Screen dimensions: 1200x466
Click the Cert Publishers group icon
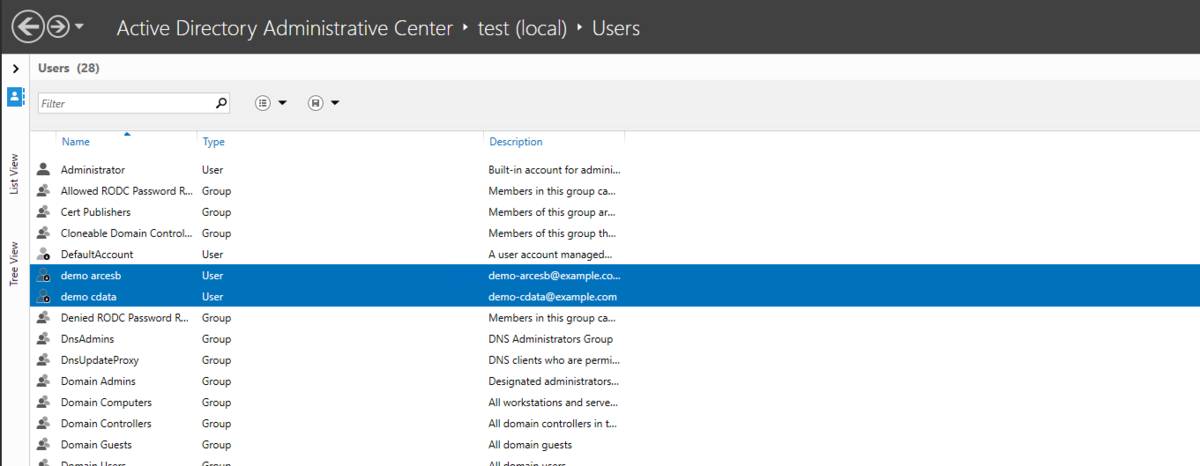tap(43, 212)
